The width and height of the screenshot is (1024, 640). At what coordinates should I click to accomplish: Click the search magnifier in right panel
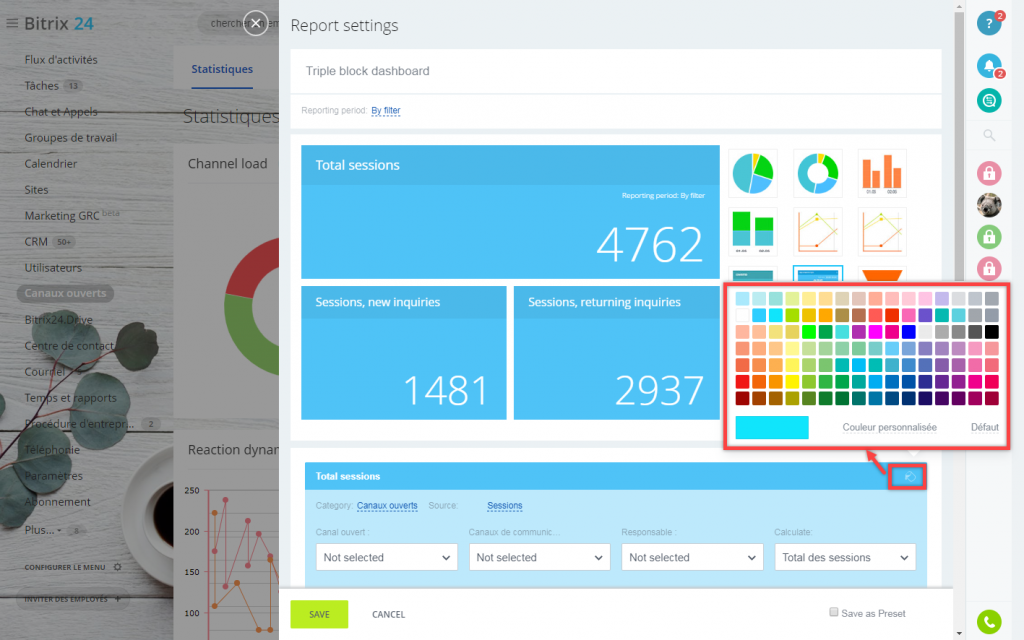tap(989, 135)
